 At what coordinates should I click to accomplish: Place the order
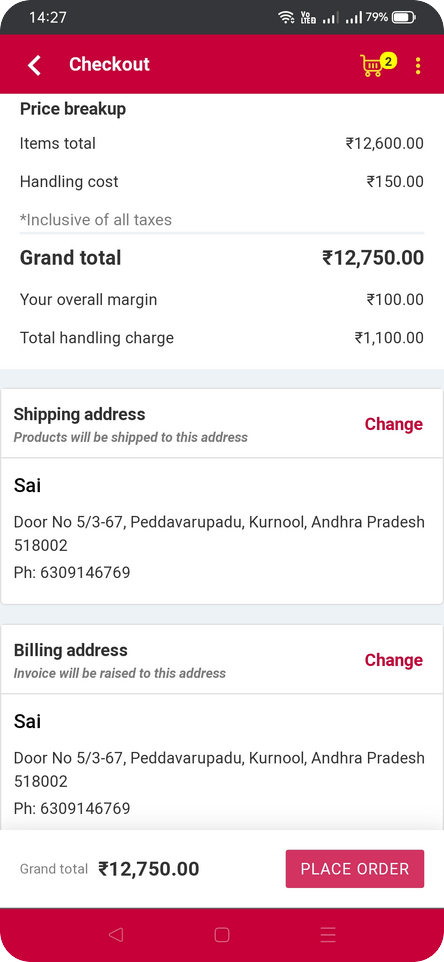(354, 869)
